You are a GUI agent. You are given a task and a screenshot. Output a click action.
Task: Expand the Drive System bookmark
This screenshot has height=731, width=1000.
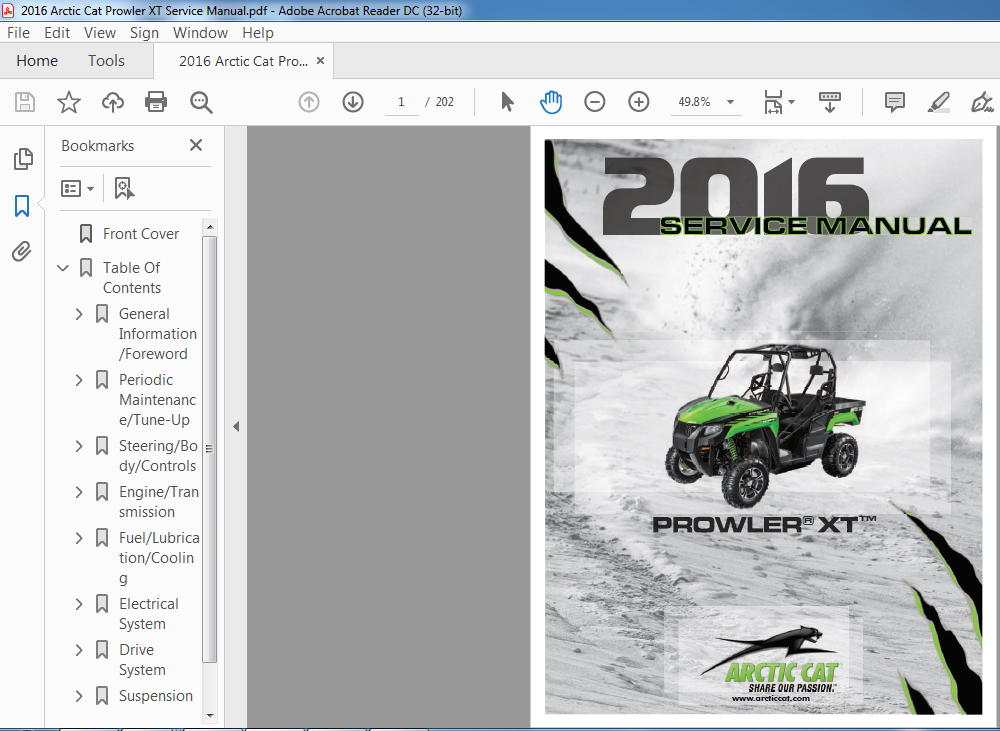[x=79, y=650]
